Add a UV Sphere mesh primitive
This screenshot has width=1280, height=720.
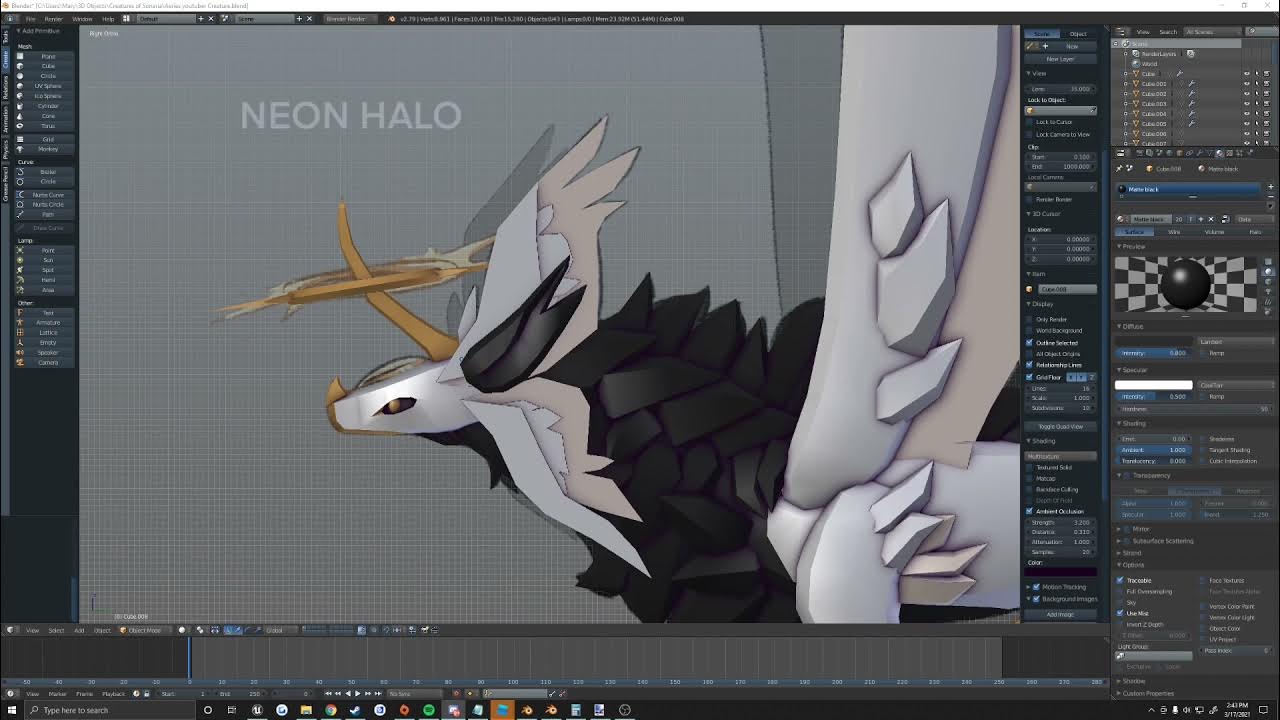click(47, 86)
